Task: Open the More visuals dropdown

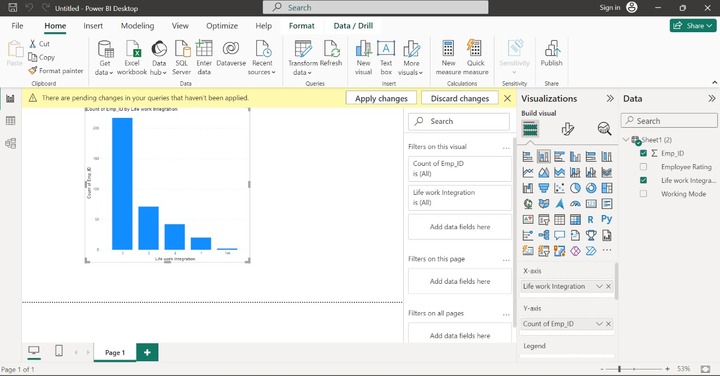Action: coord(411,58)
